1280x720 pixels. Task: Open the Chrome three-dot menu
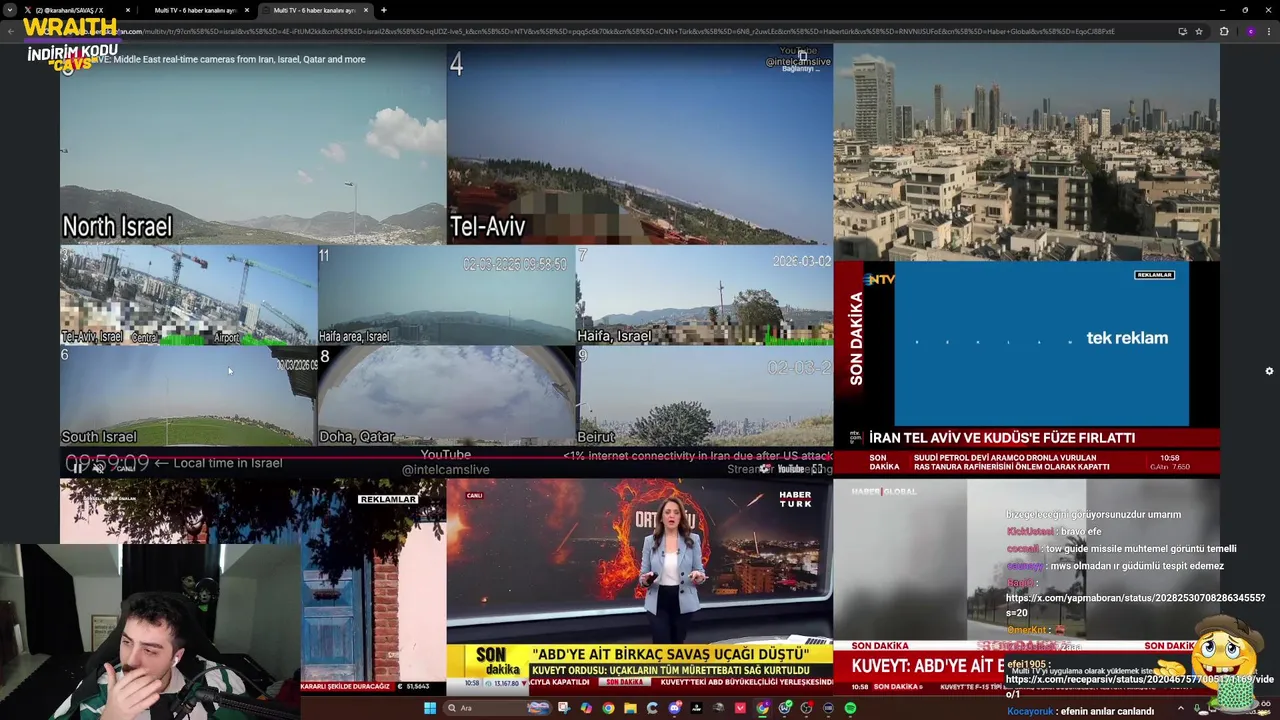[1268, 31]
